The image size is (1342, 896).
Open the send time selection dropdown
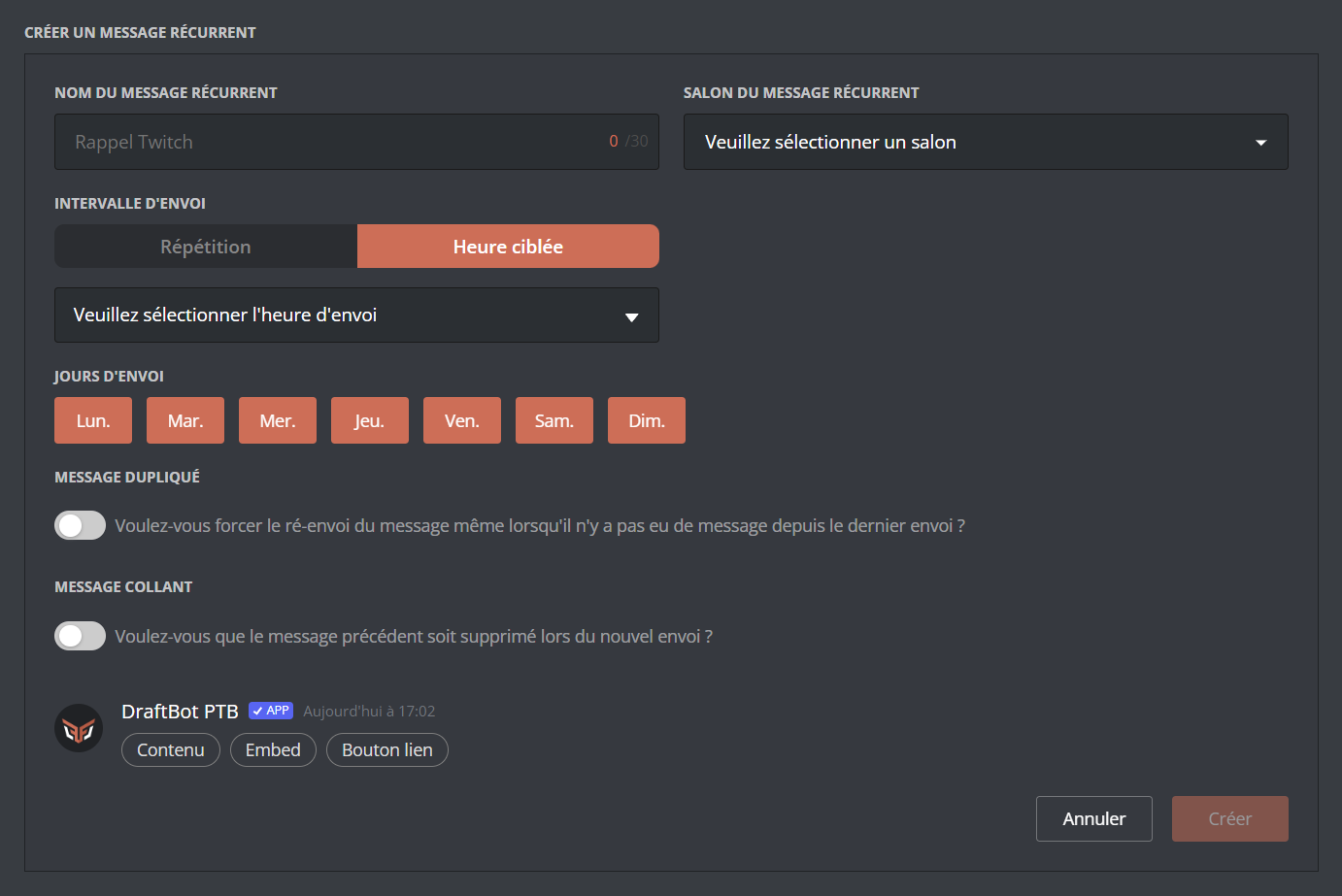pos(356,315)
